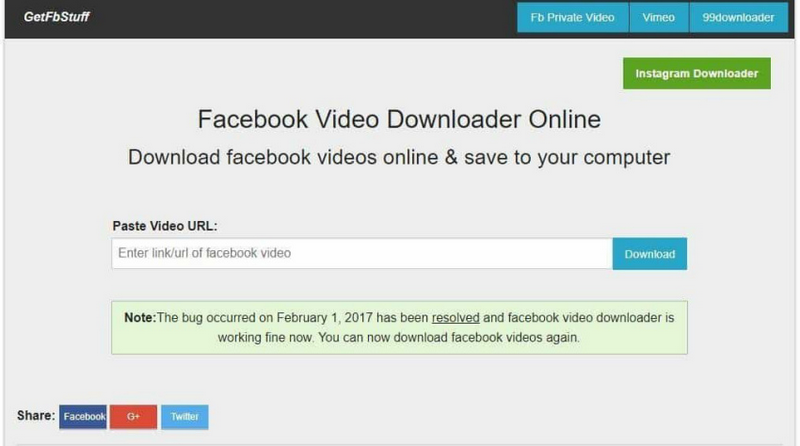Image resolution: width=800 pixels, height=446 pixels.
Task: Click the Facebook Video Downloader Online heading
Action: [x=399, y=119]
